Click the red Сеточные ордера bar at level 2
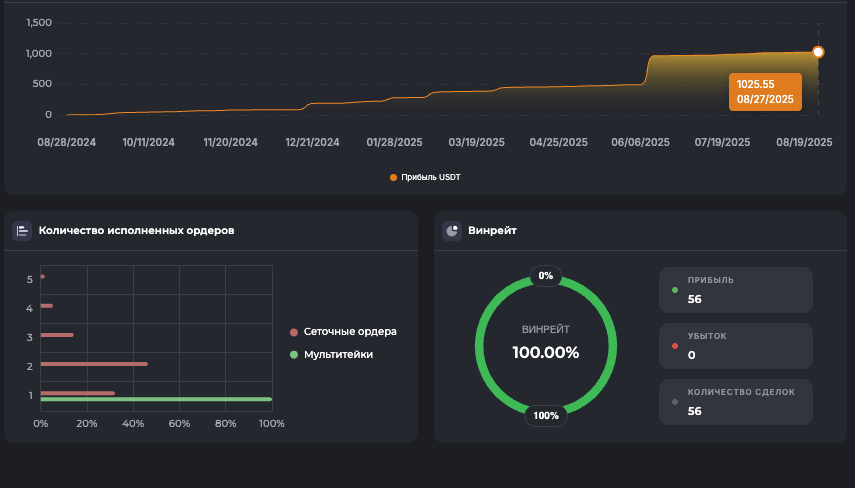The width and height of the screenshot is (855, 488). (x=94, y=364)
